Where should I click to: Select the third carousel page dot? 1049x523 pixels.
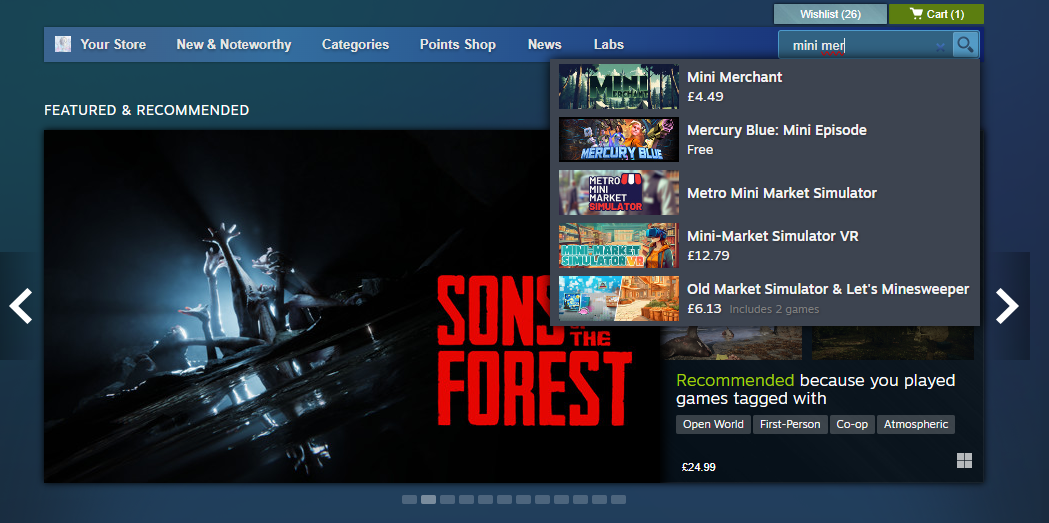[448, 500]
